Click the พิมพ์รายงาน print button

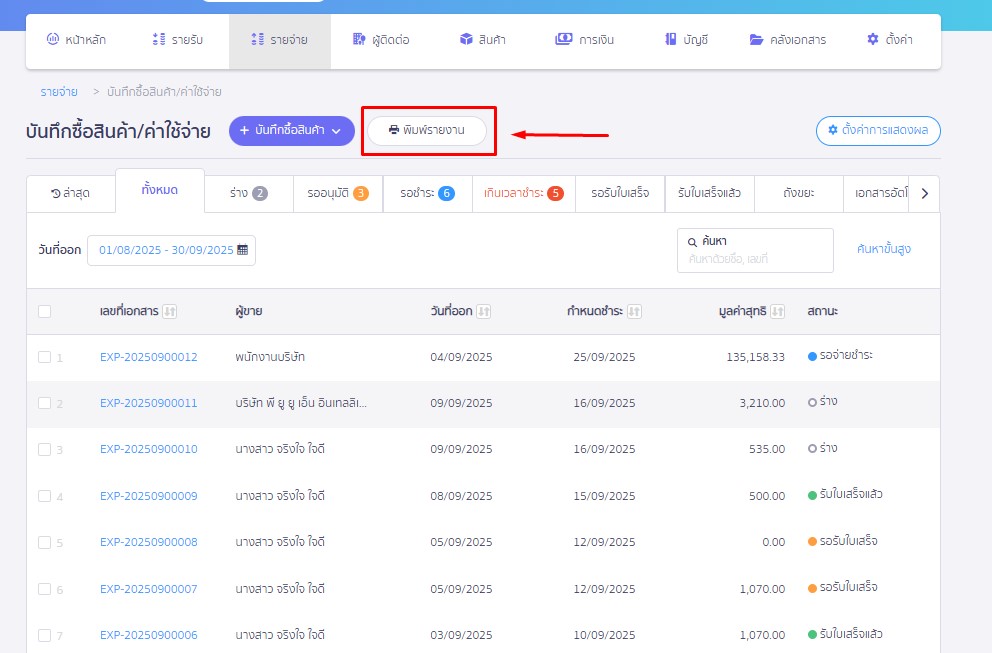(x=427, y=130)
